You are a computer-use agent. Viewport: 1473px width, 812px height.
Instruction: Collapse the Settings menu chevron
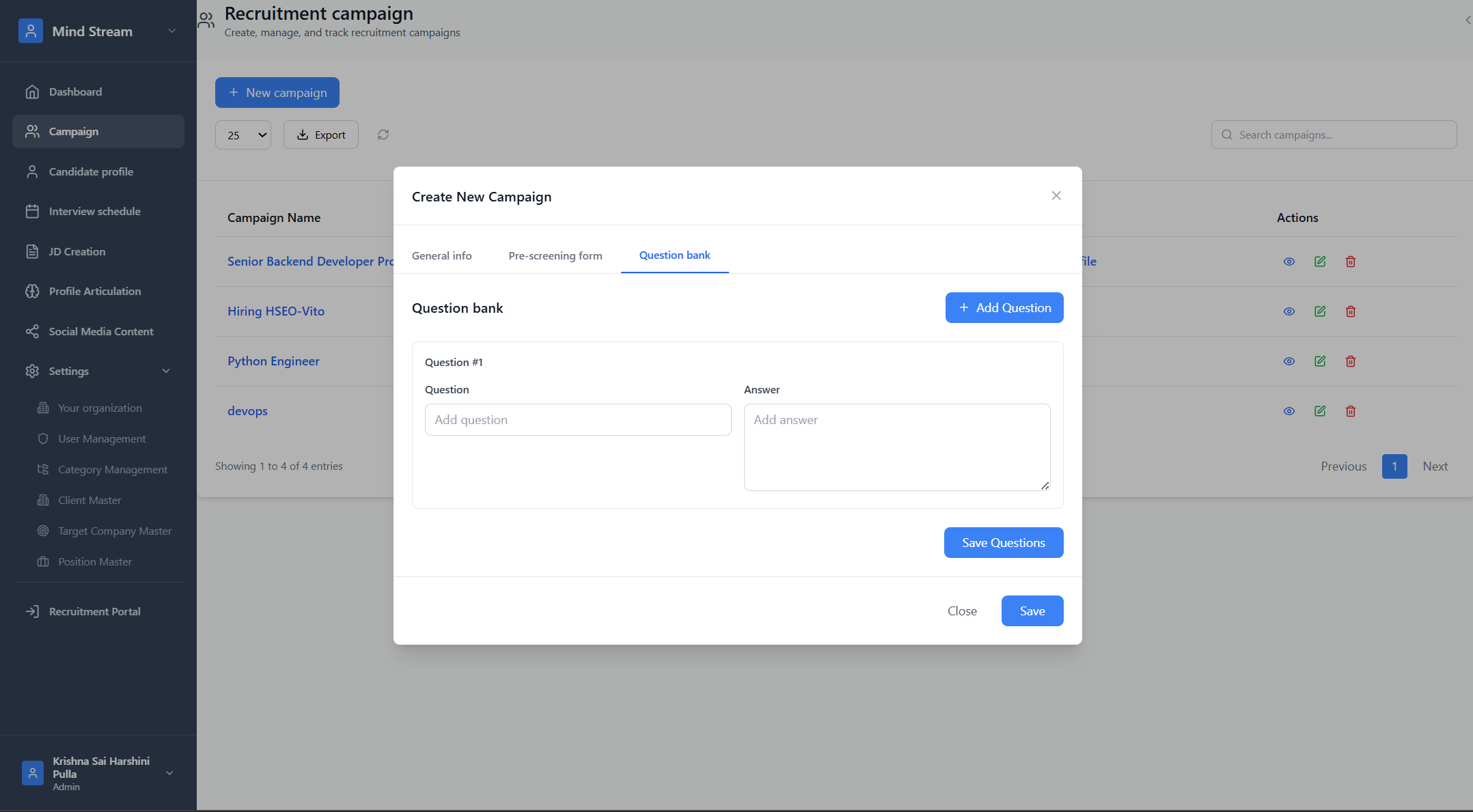coord(166,371)
